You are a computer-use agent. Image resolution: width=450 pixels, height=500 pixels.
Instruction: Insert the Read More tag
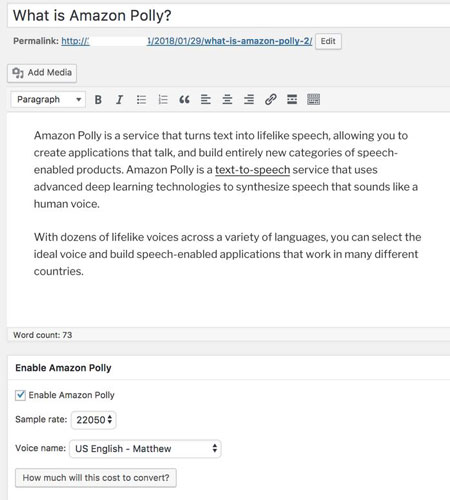(292, 100)
